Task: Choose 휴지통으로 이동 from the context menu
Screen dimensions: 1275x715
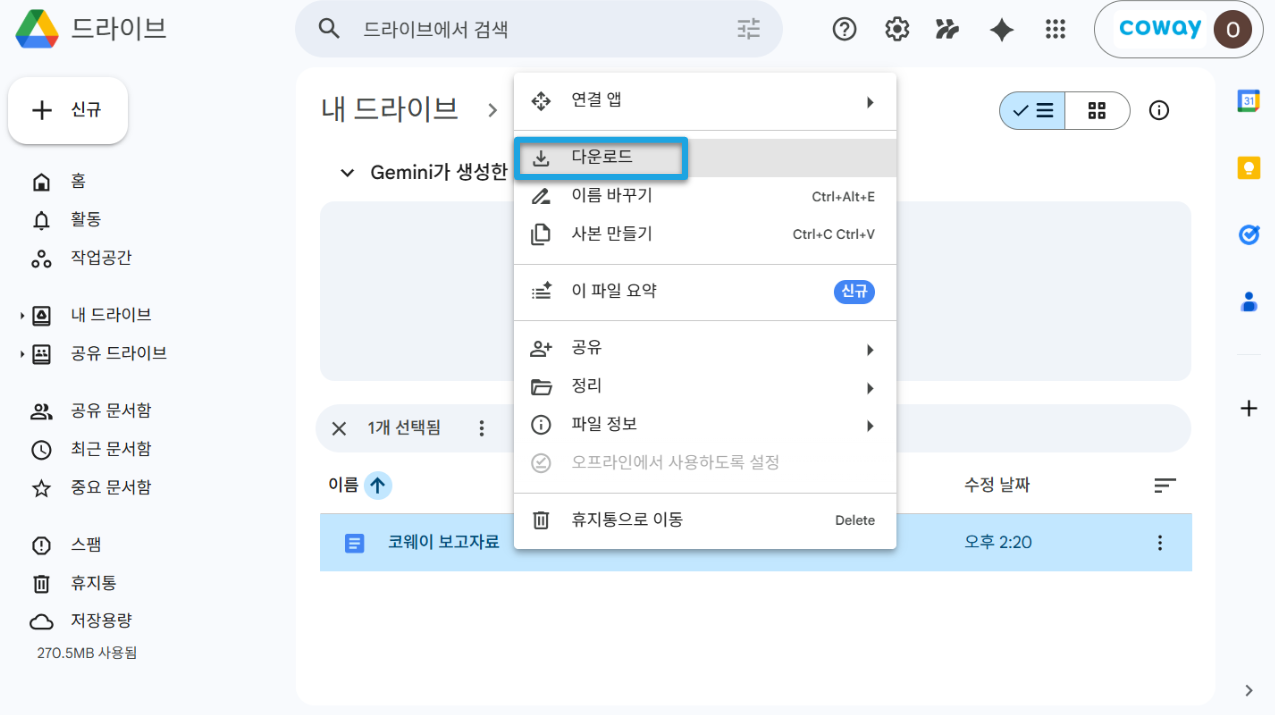Action: coord(704,520)
